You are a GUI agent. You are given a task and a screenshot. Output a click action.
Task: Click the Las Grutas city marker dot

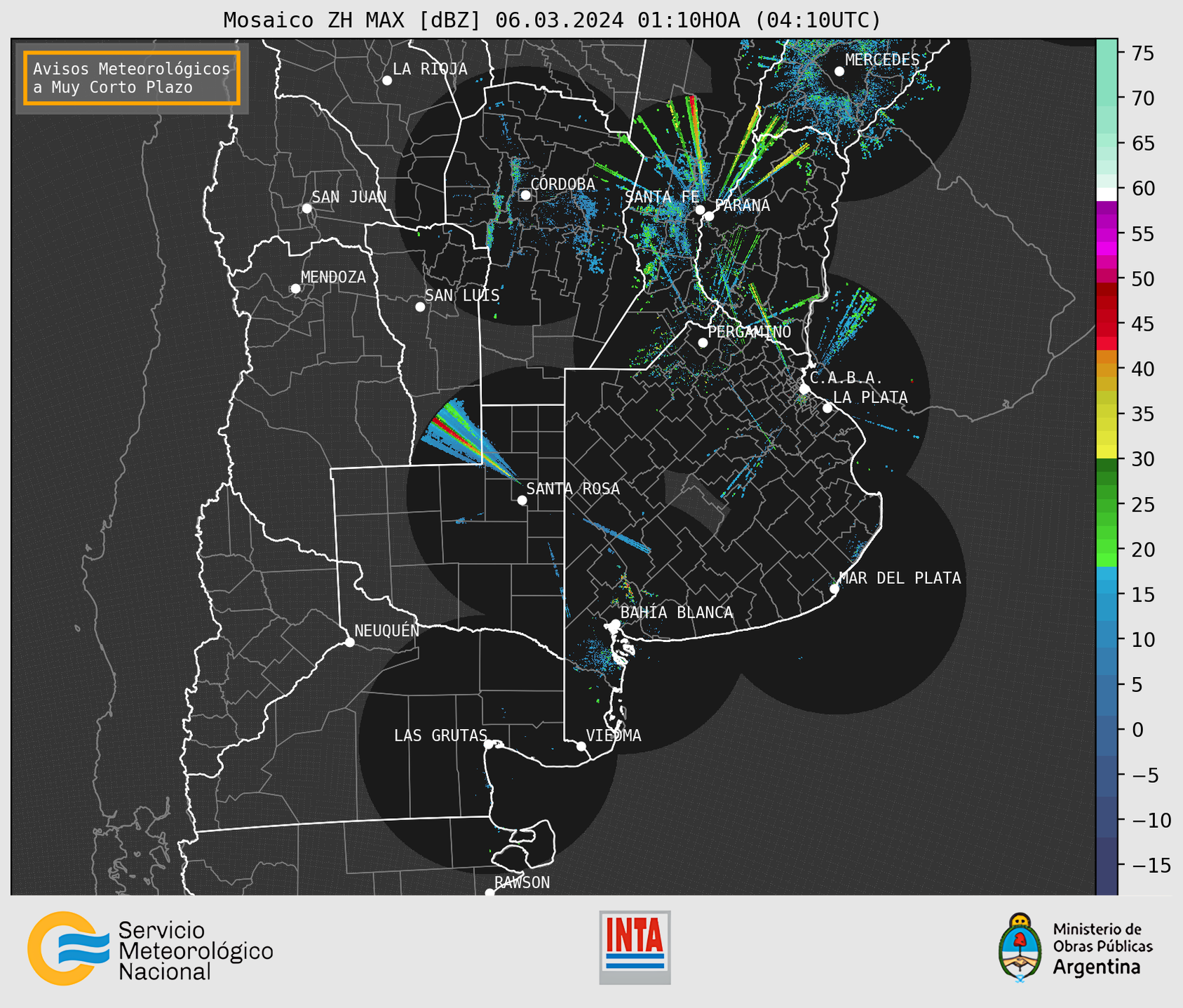[x=489, y=744]
